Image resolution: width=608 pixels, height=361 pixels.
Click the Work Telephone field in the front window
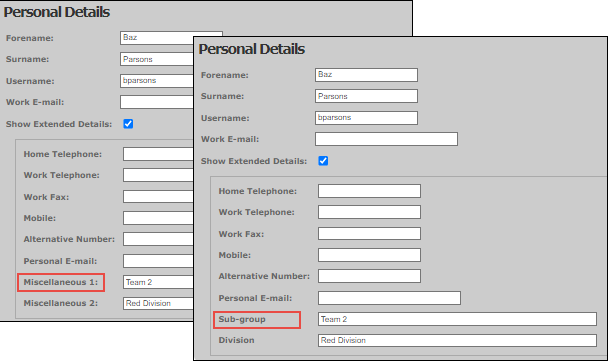point(369,212)
